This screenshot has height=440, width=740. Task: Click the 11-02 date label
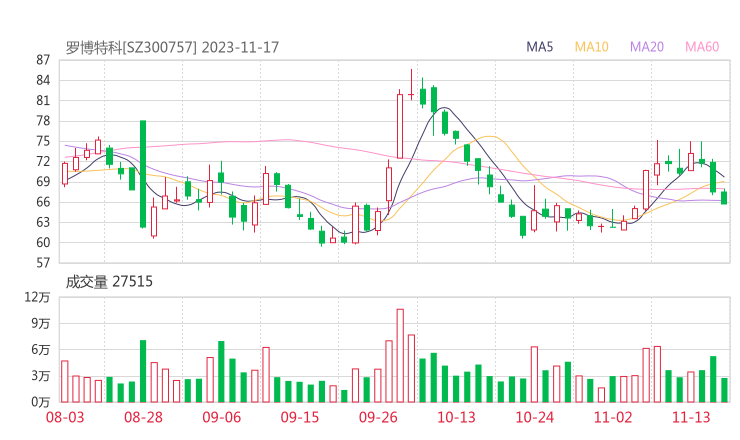[613, 417]
